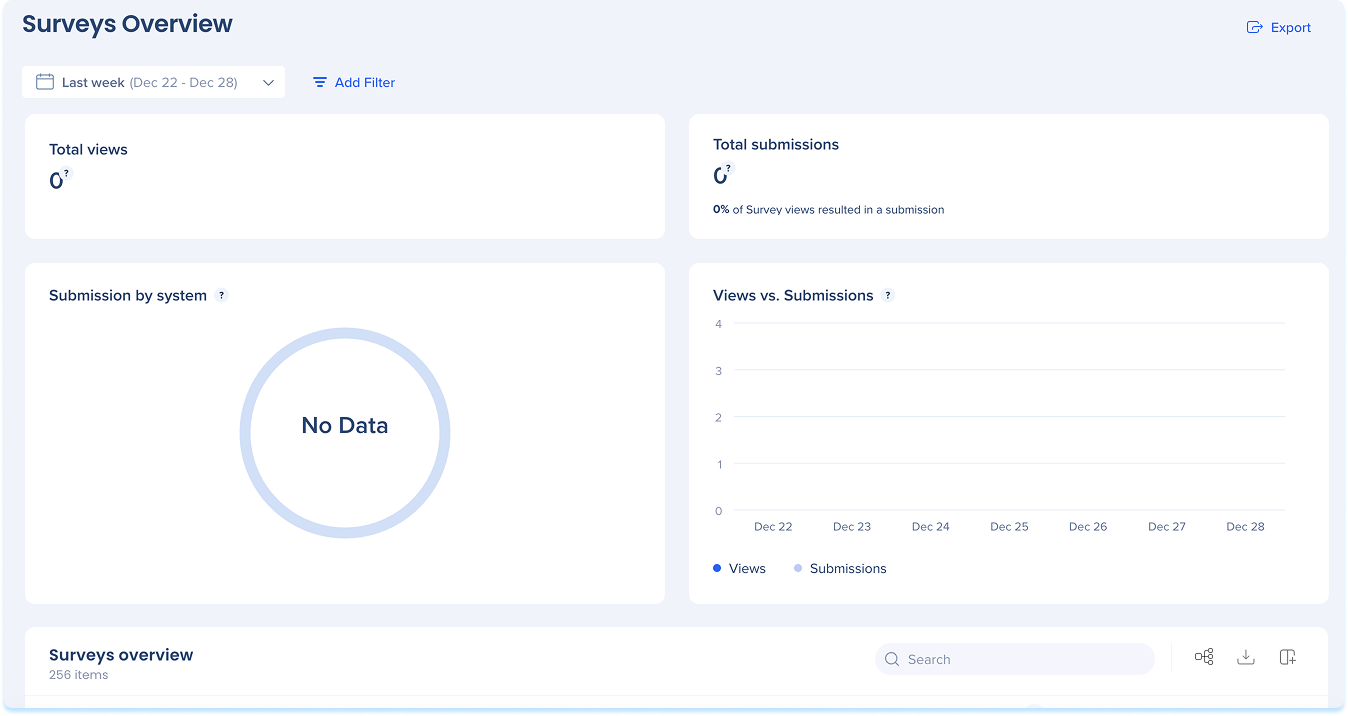This screenshot has height=716, width=1348.
Task: Click the Add Filter button
Action: [354, 83]
